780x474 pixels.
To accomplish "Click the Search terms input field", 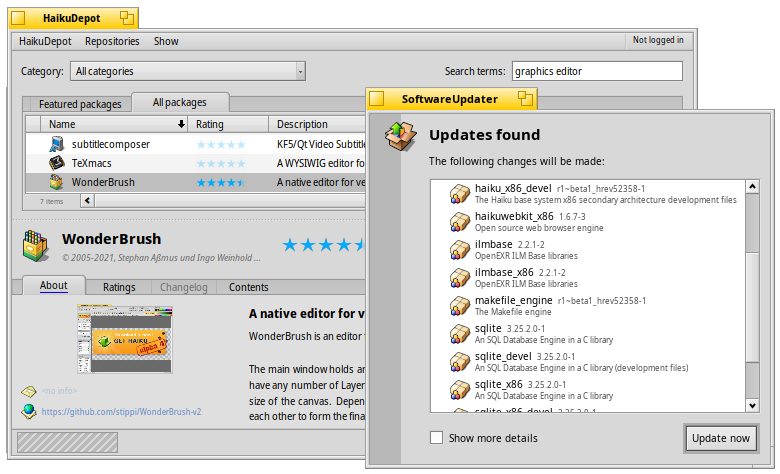I will [597, 71].
